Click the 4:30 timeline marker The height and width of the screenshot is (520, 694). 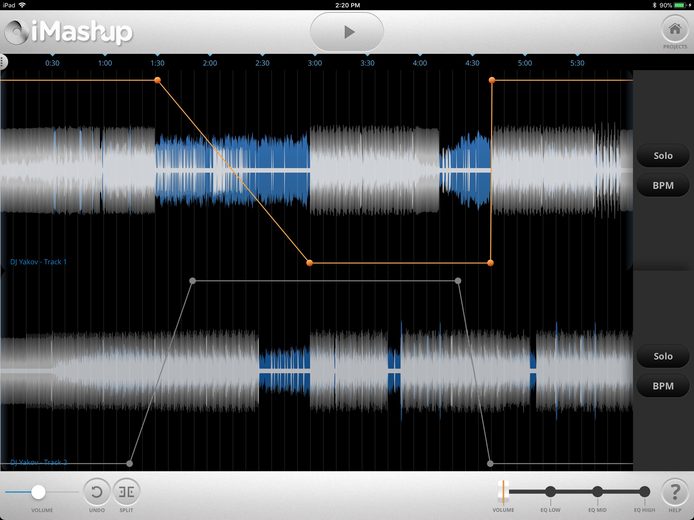tap(472, 63)
